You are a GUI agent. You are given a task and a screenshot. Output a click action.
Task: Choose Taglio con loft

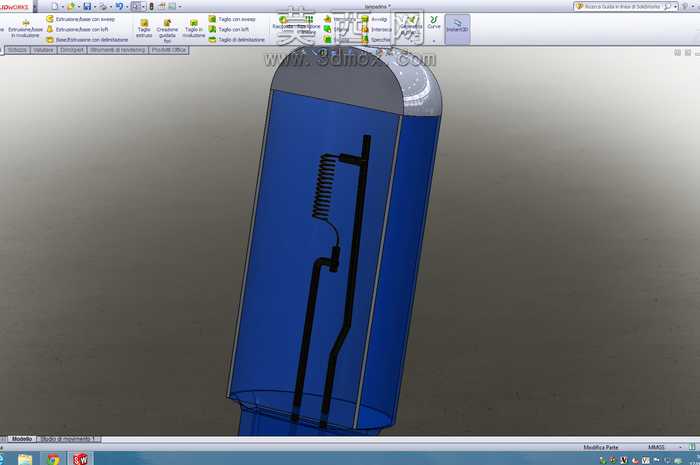tap(229, 29)
